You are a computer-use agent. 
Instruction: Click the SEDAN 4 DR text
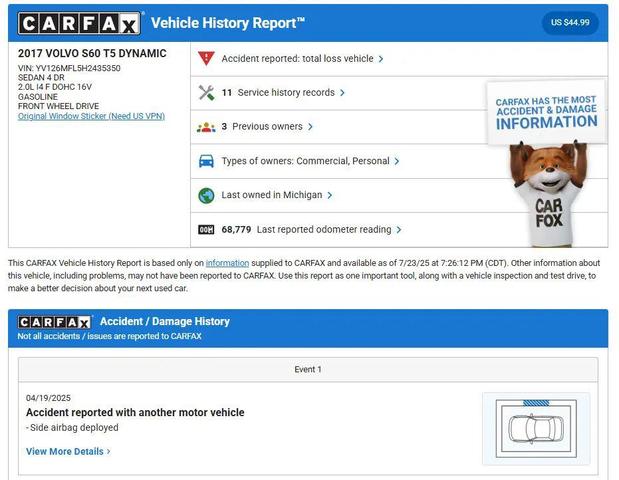pos(41,77)
